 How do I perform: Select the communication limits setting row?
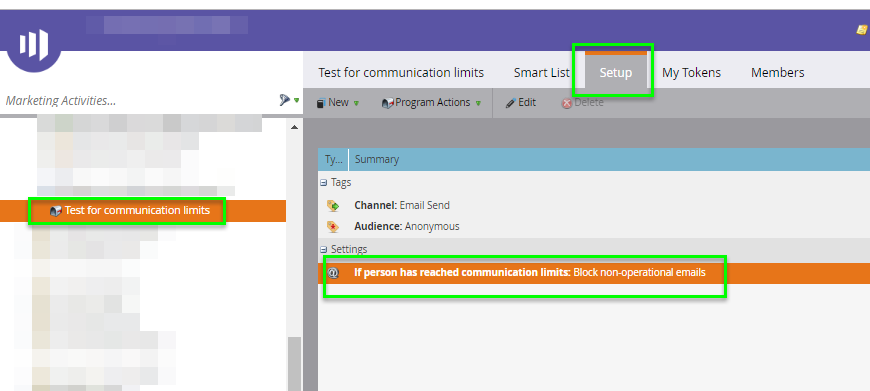pyautogui.click(x=594, y=273)
